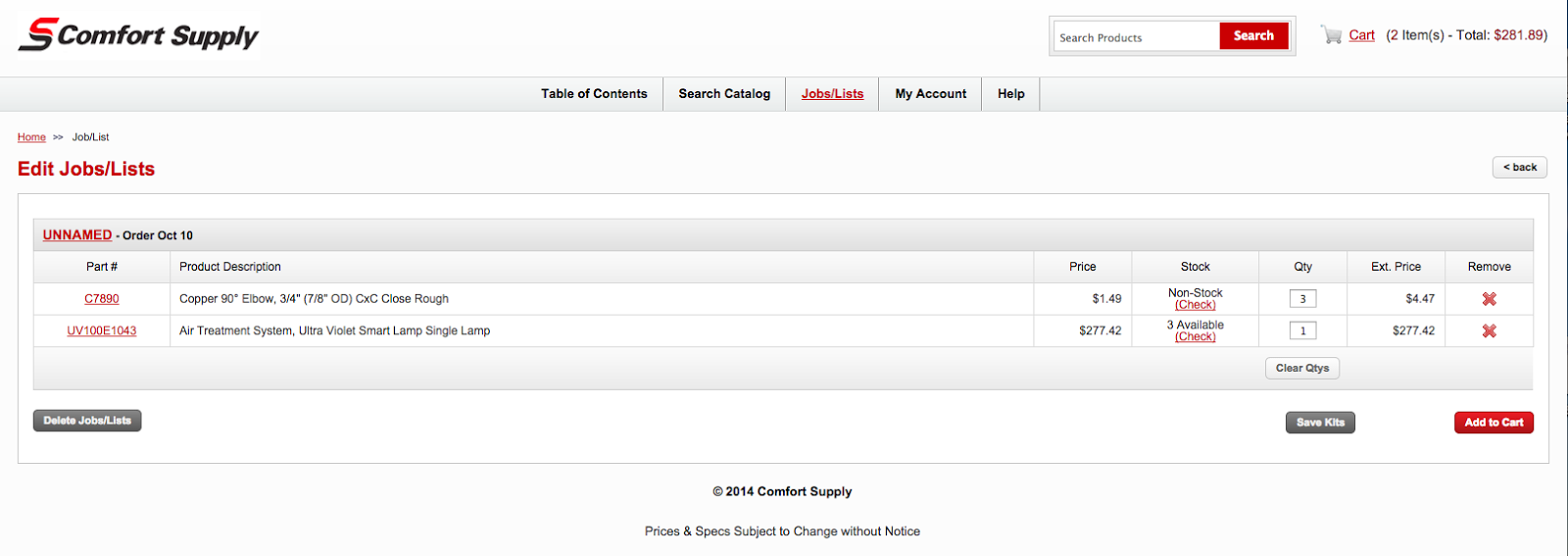Image resolution: width=1568 pixels, height=556 pixels.
Task: Focus the Search Products field
Action: point(1135,37)
